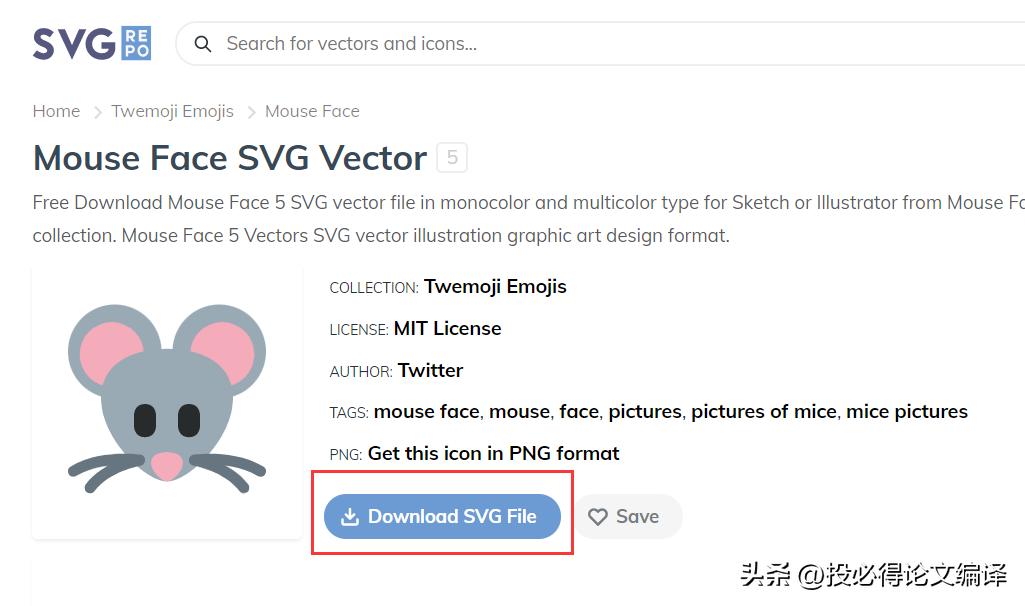Image resolution: width=1025 pixels, height=606 pixels.
Task: Go to Home breadcrumb
Action: 56,111
